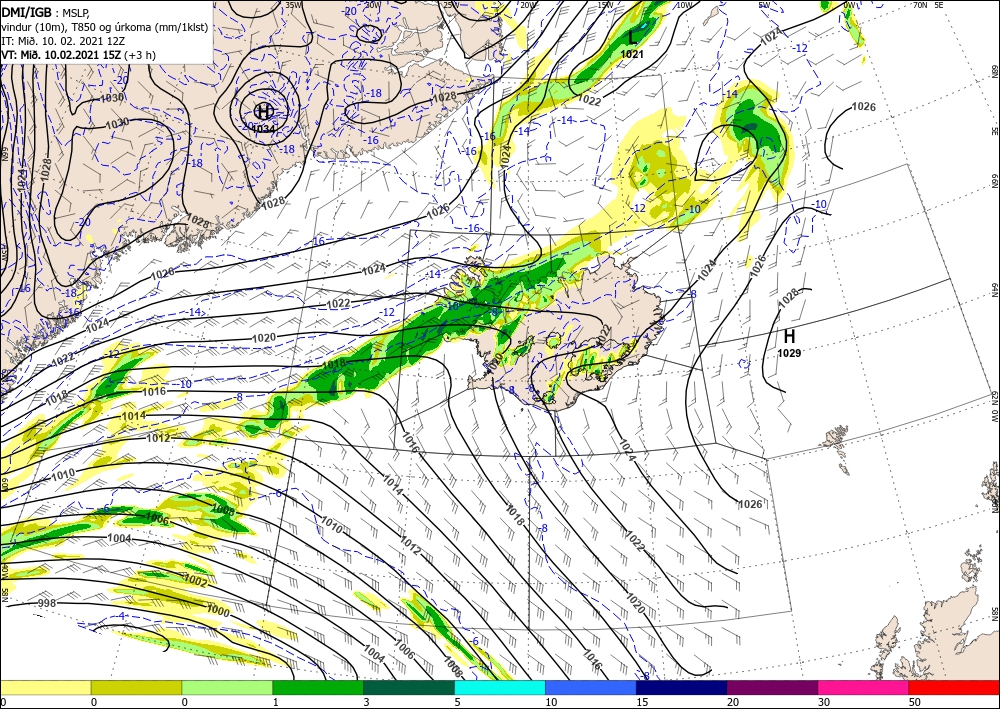Click the legend value 3

click(x=366, y=702)
